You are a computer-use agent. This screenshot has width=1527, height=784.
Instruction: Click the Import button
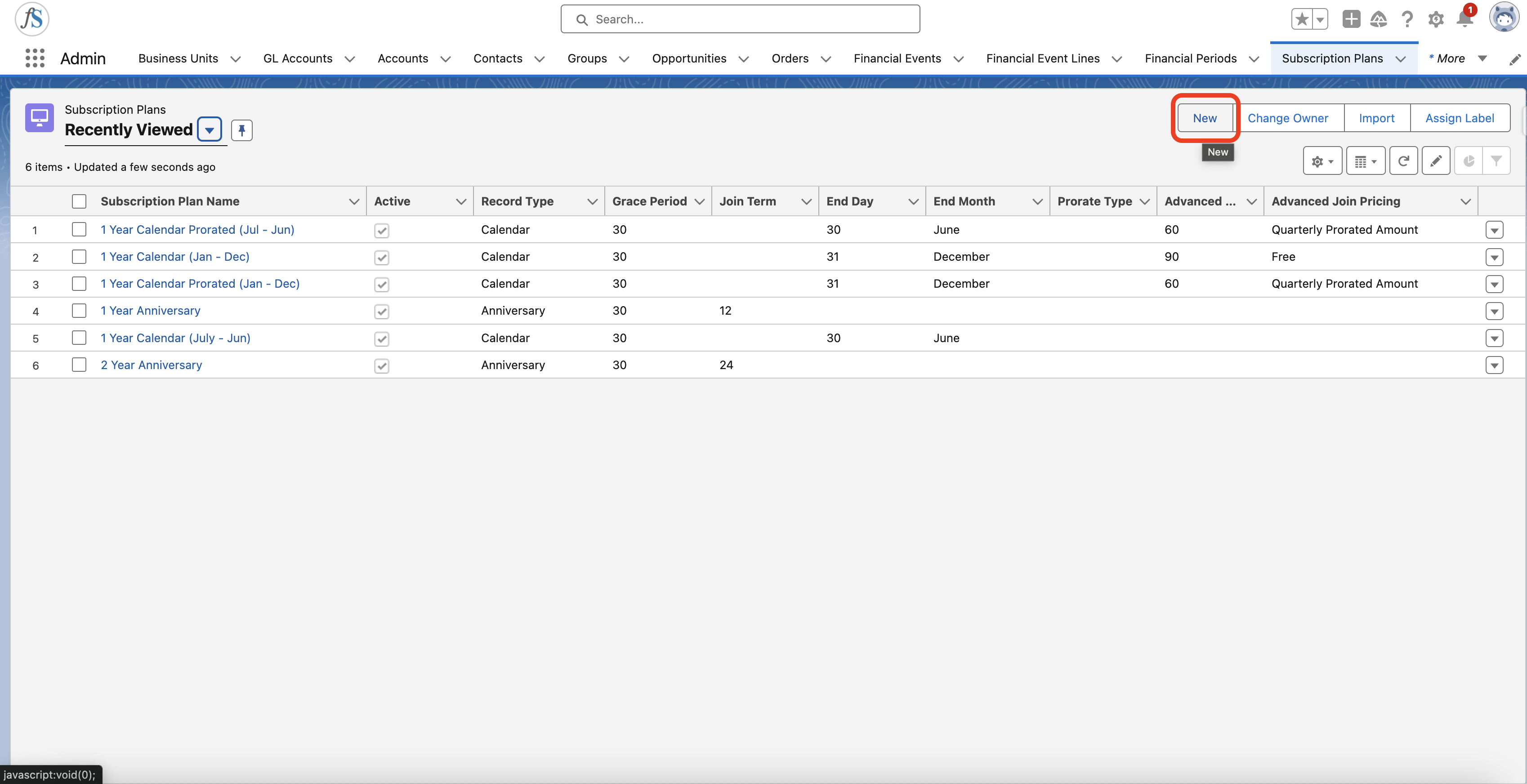pos(1376,118)
